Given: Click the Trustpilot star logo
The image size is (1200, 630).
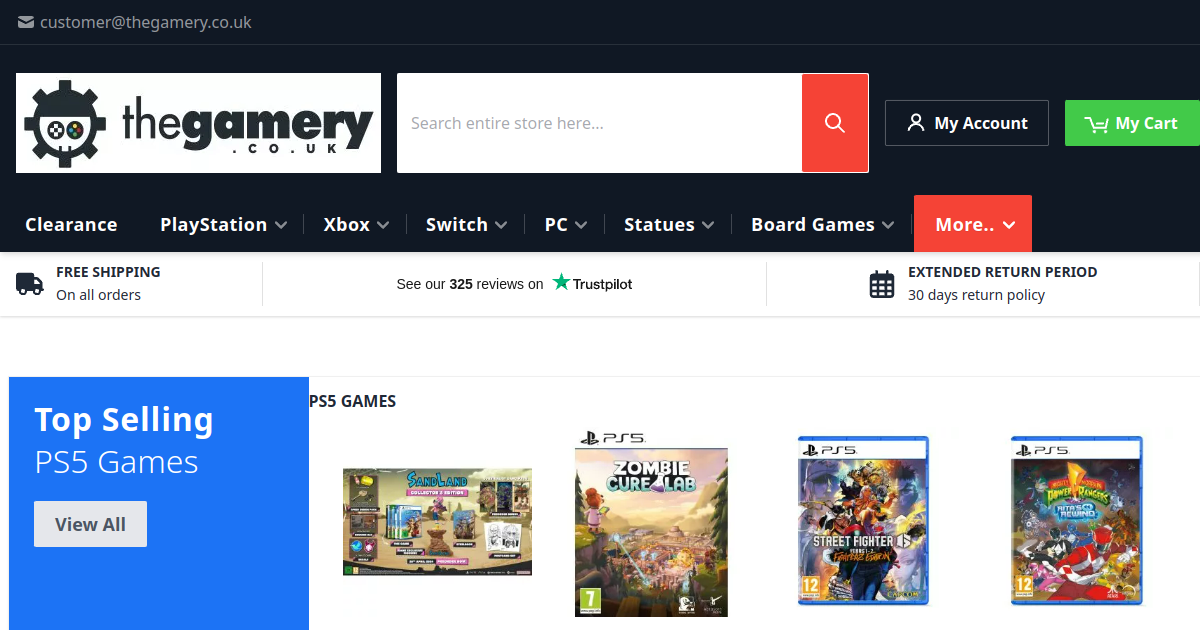Looking at the screenshot, I should pos(561,283).
